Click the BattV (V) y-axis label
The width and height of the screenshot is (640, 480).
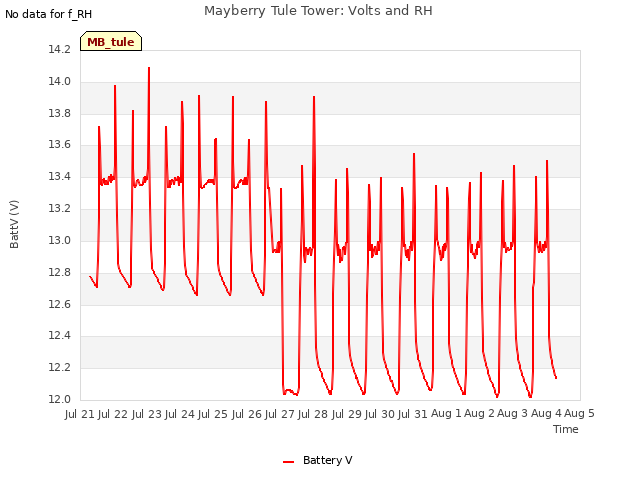point(14,224)
